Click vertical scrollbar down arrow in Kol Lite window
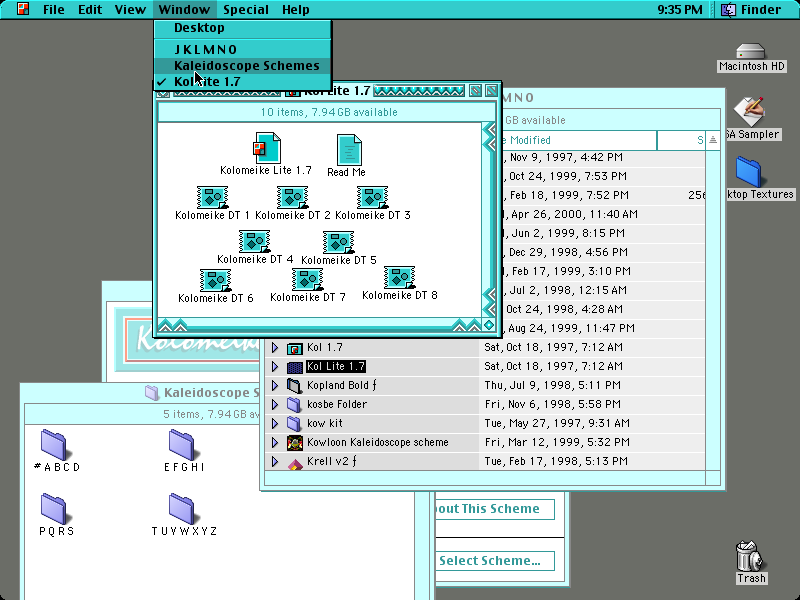Viewport: 800px width, 600px height. point(489,309)
